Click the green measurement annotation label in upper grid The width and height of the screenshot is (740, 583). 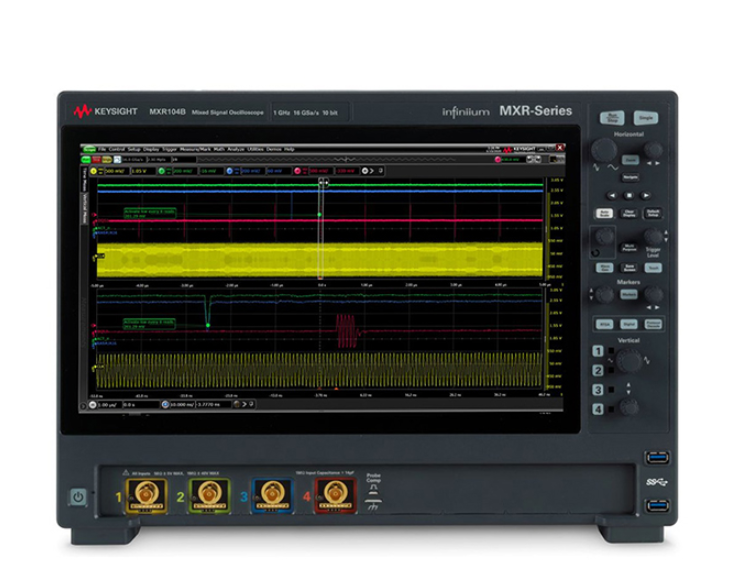pos(150,213)
